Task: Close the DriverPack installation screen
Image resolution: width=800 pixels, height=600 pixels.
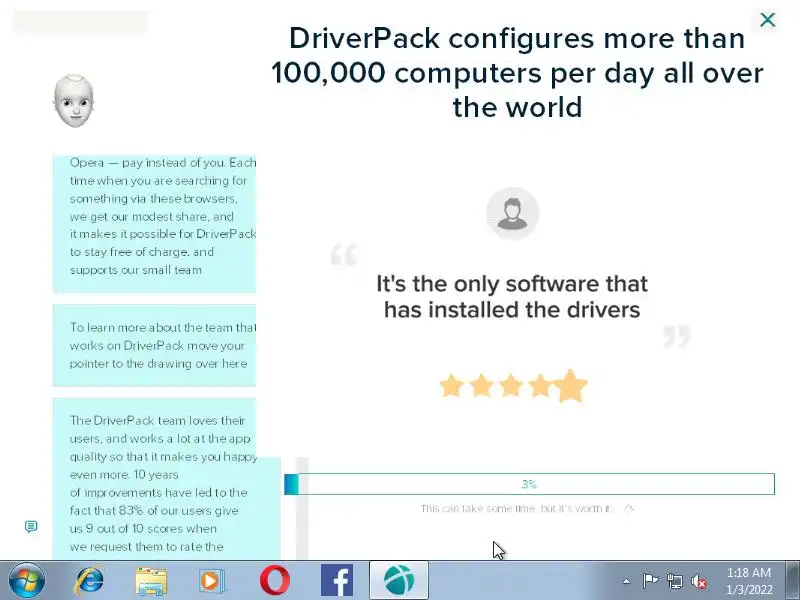Action: coord(767,20)
